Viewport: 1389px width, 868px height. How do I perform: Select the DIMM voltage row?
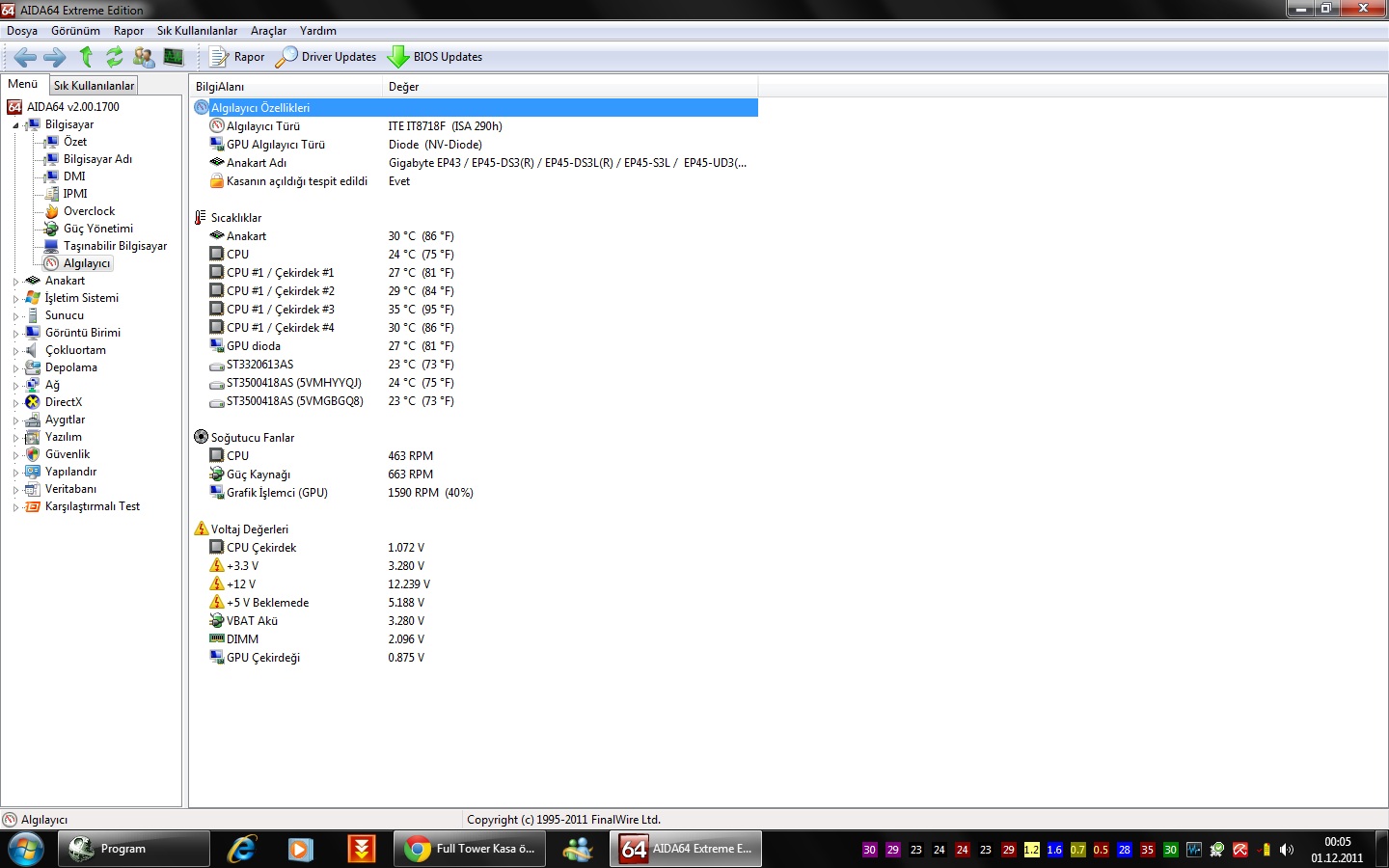(475, 639)
